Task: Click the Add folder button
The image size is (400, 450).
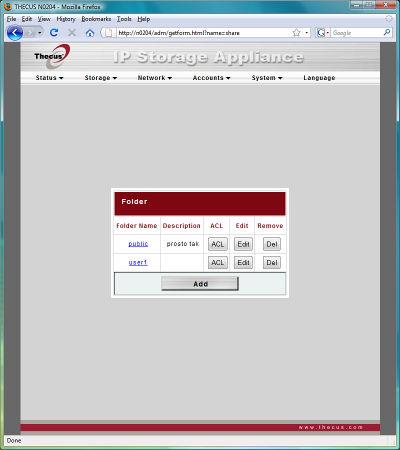Action: 200,284
